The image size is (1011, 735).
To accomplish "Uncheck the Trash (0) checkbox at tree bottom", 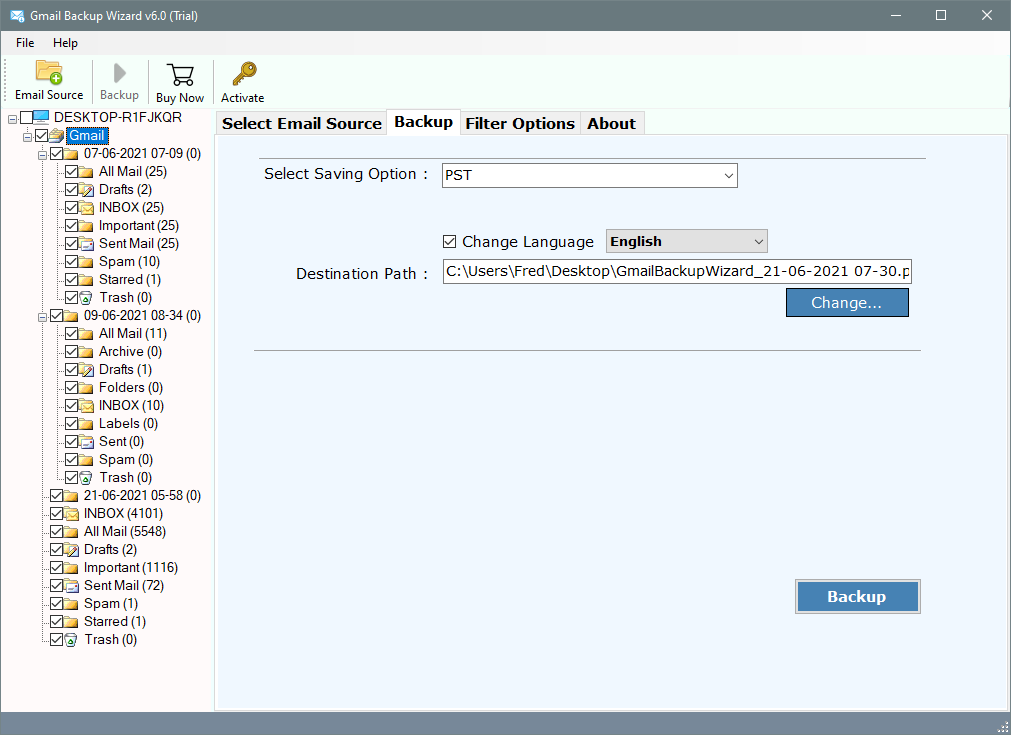I will tap(57, 640).
